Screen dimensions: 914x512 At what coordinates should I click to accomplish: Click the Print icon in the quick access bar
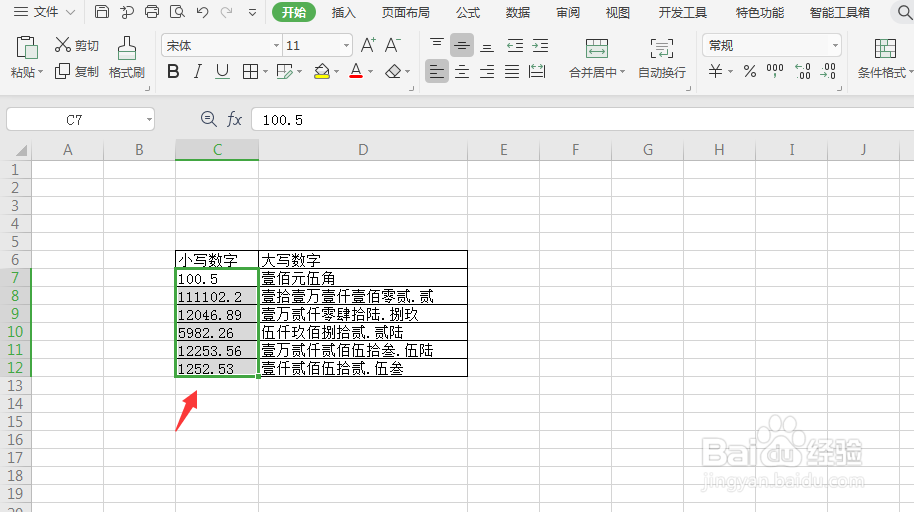tap(152, 12)
